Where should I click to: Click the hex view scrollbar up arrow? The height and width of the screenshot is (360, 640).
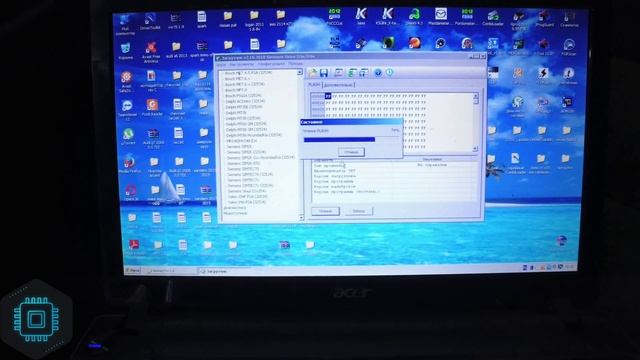pos(476,96)
